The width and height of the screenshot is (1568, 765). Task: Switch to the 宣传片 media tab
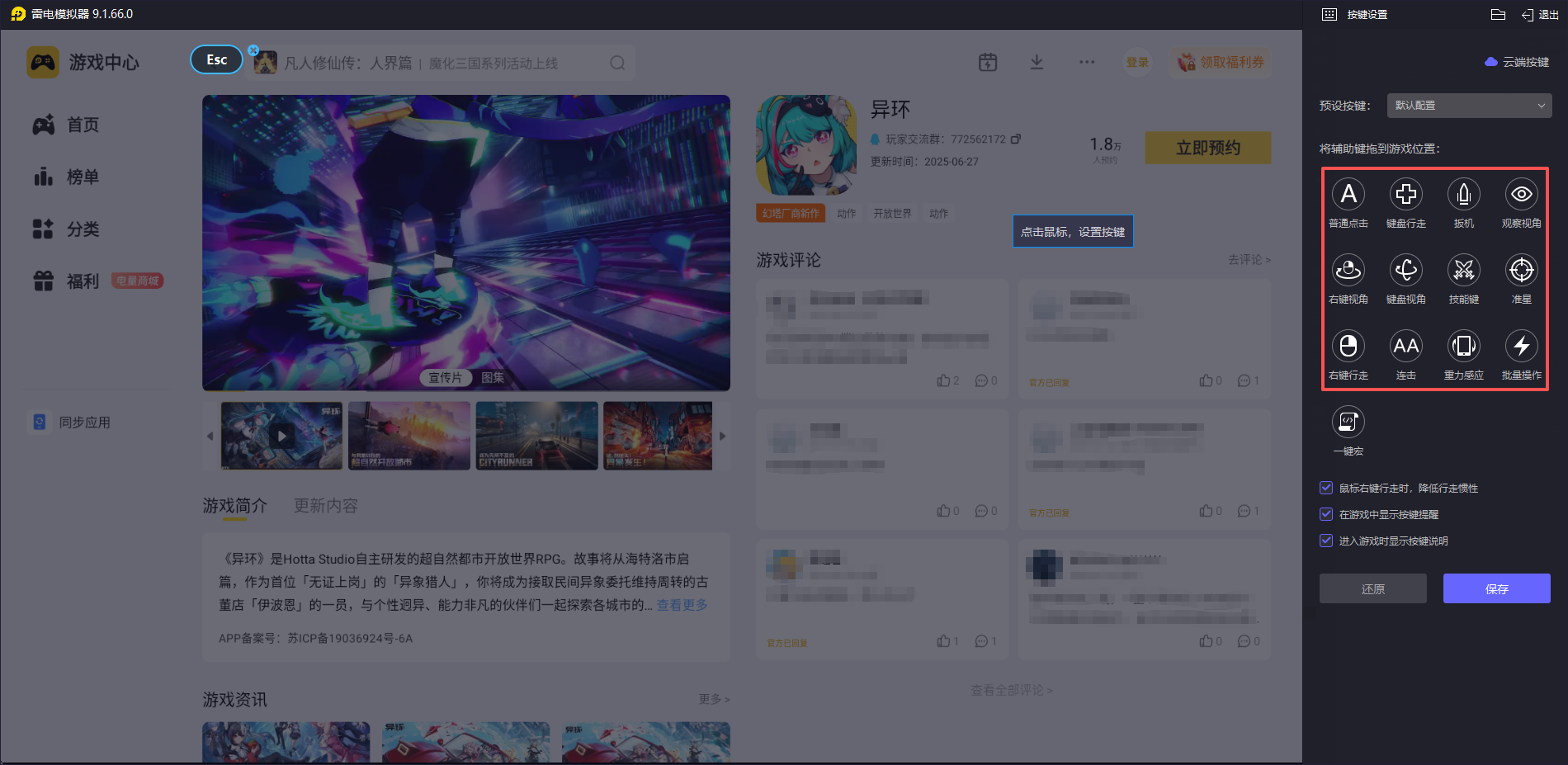point(445,377)
